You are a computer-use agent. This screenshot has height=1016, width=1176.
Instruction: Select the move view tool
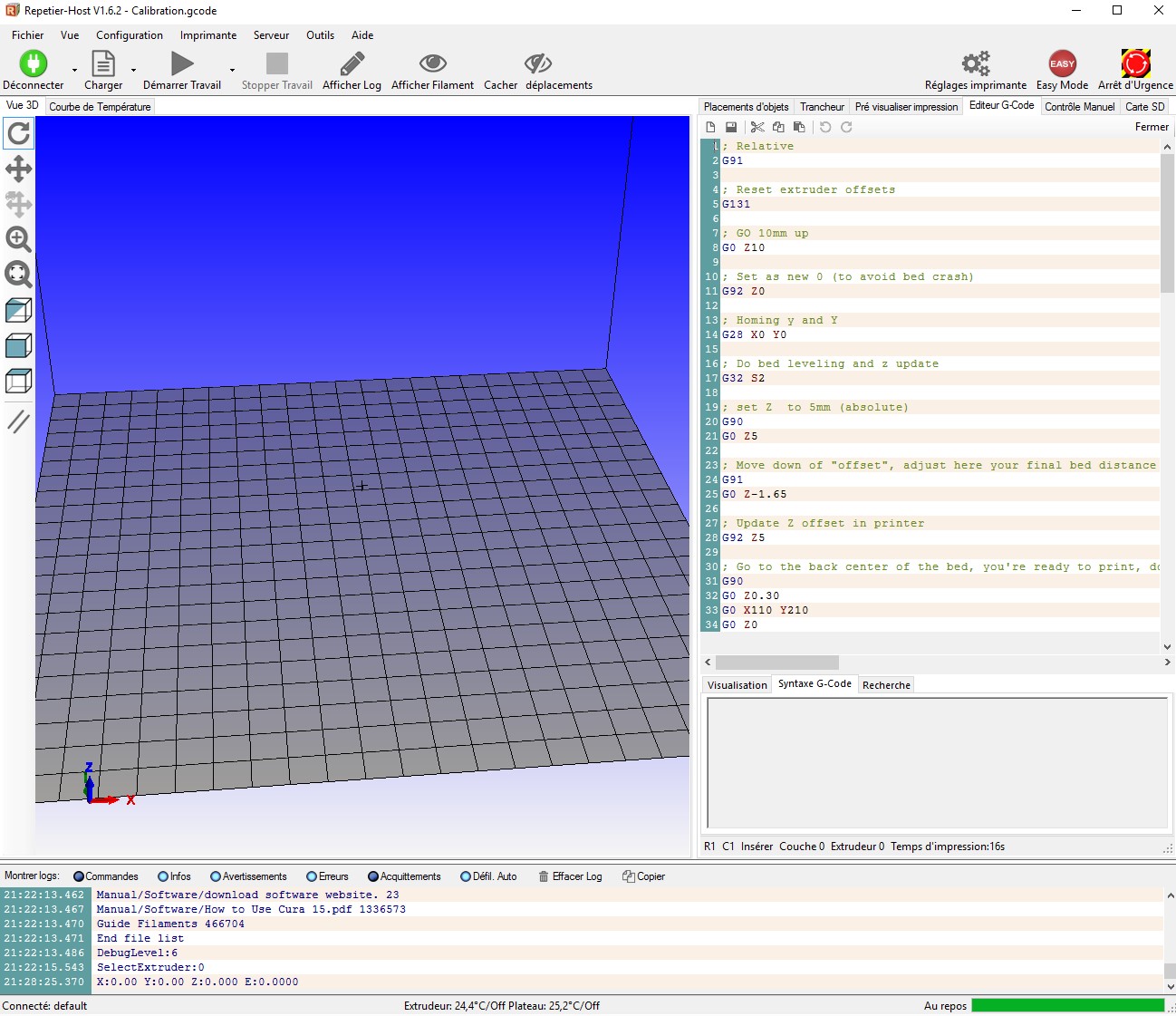(x=19, y=169)
